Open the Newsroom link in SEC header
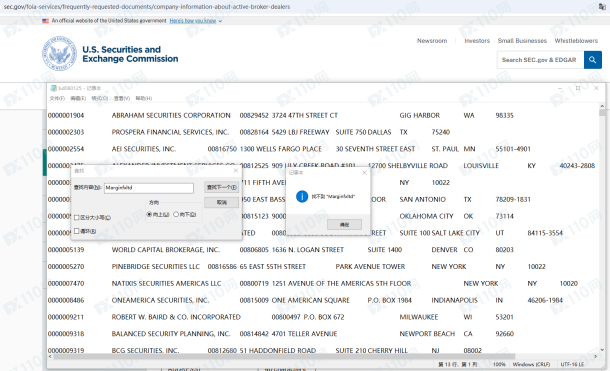 click(432, 40)
